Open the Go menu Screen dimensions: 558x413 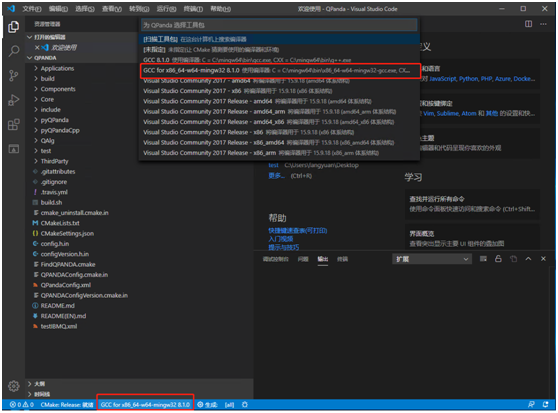pos(139,9)
